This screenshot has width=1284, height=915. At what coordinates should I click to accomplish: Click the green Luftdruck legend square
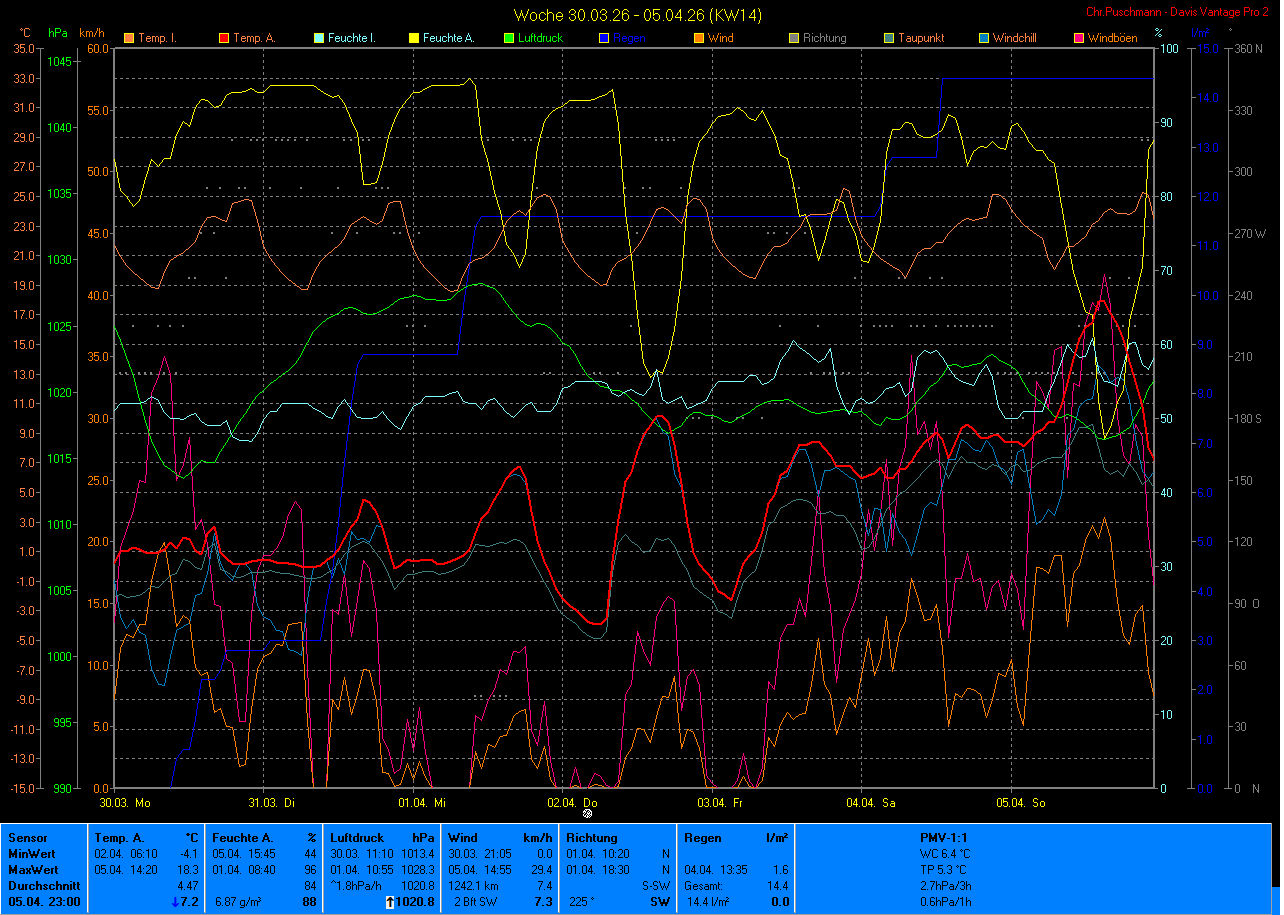coord(508,39)
